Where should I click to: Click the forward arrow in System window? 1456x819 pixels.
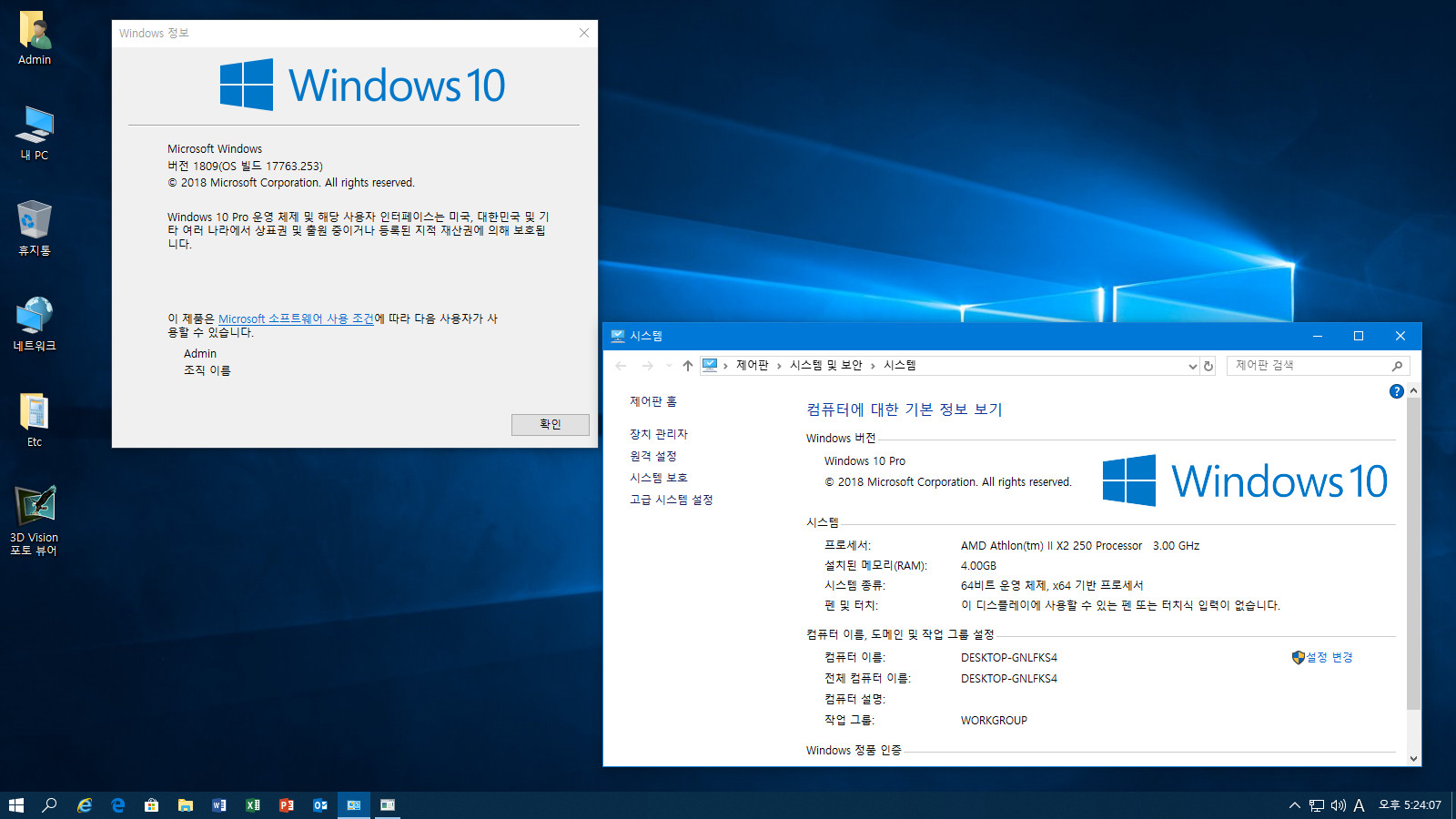coord(648,366)
